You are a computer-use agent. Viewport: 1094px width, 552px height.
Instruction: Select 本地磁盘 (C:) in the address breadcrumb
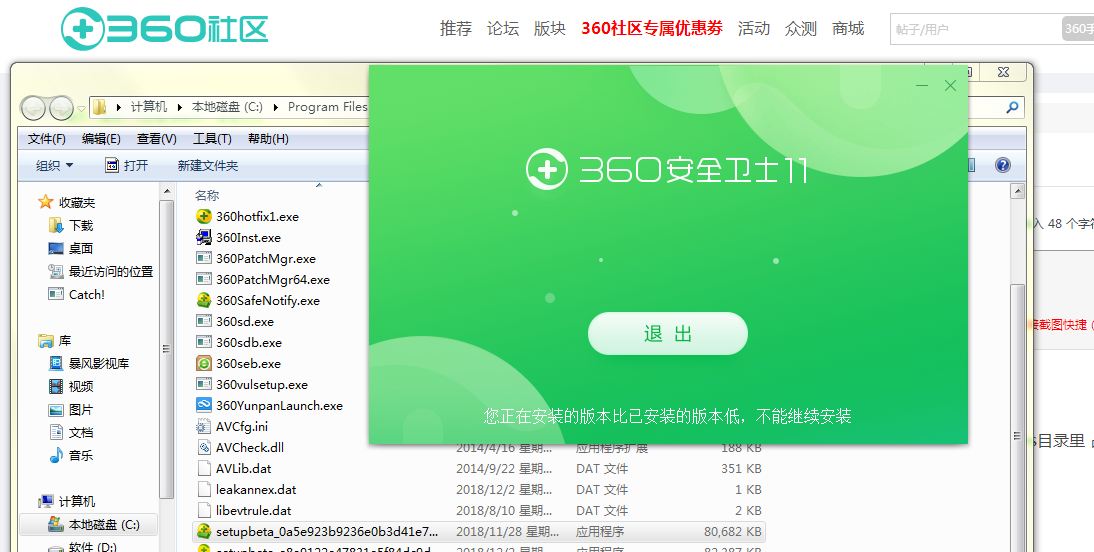tap(227, 107)
